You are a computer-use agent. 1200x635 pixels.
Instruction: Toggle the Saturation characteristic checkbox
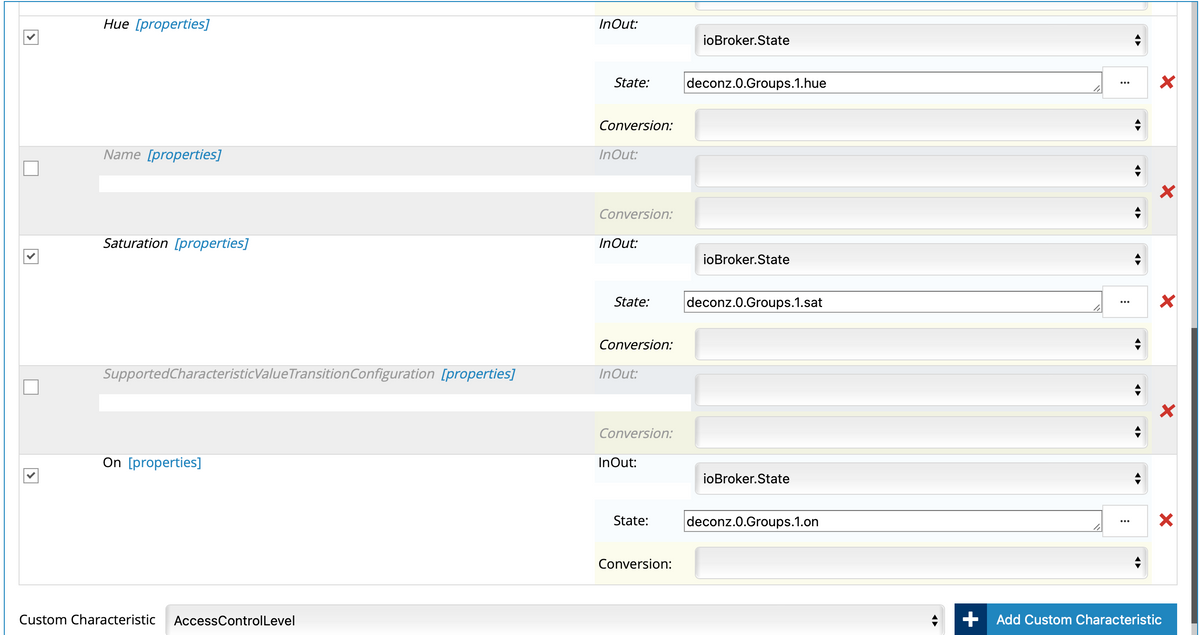(31, 257)
